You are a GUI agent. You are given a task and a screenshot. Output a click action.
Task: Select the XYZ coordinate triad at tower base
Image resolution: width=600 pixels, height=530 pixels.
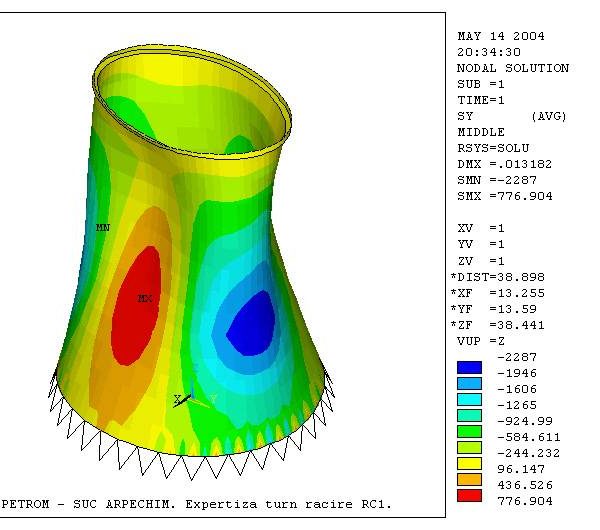pyautogui.click(x=192, y=401)
